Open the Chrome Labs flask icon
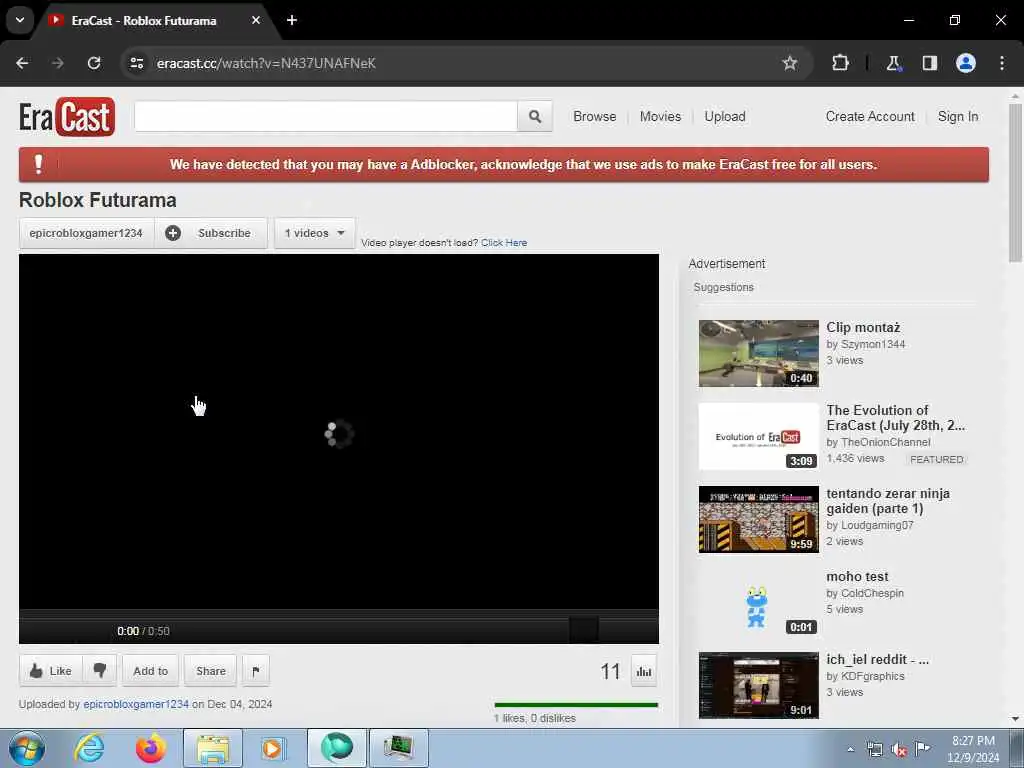The image size is (1024, 768). coord(893,63)
